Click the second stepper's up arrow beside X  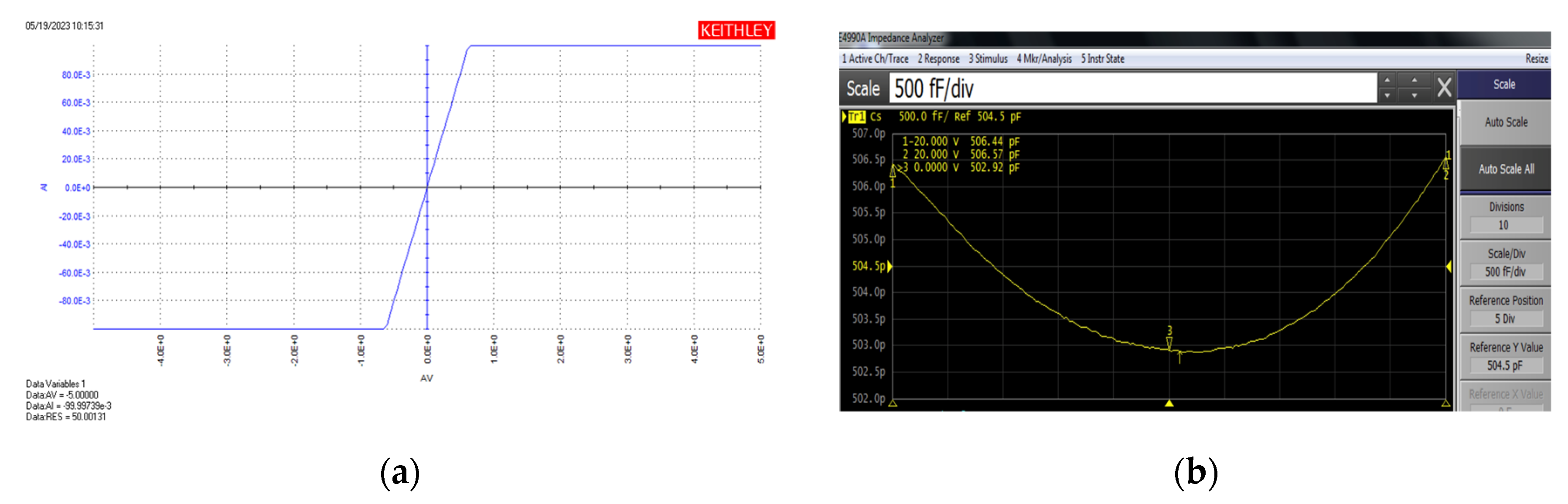click(1414, 80)
